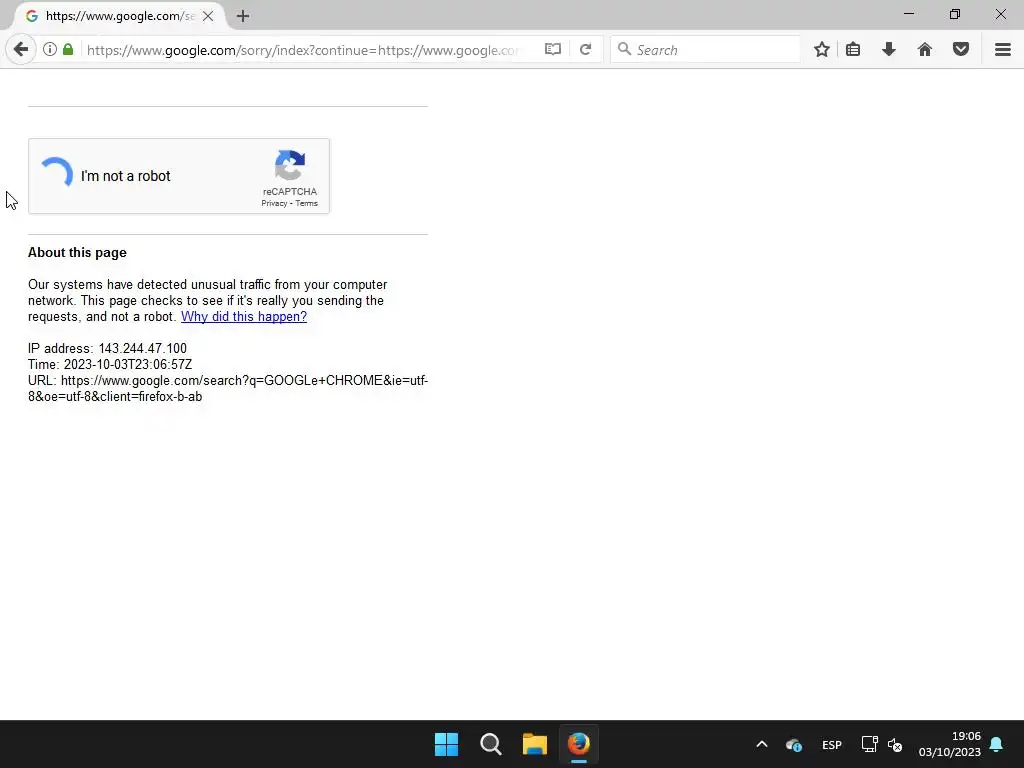Open the notifications bell

997,744
